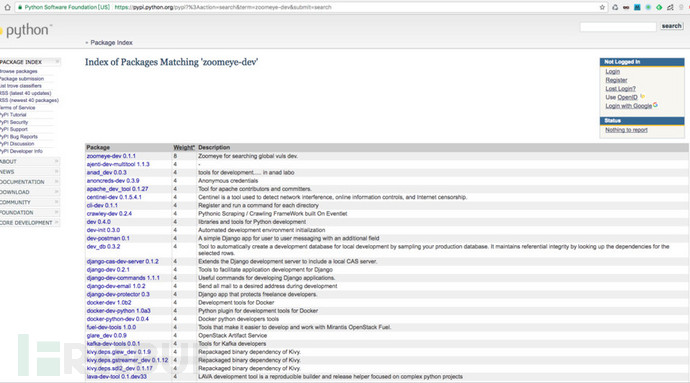Open the green diamond extension icon
Image resolution: width=690 pixels, height=383 pixels.
(x=659, y=7)
